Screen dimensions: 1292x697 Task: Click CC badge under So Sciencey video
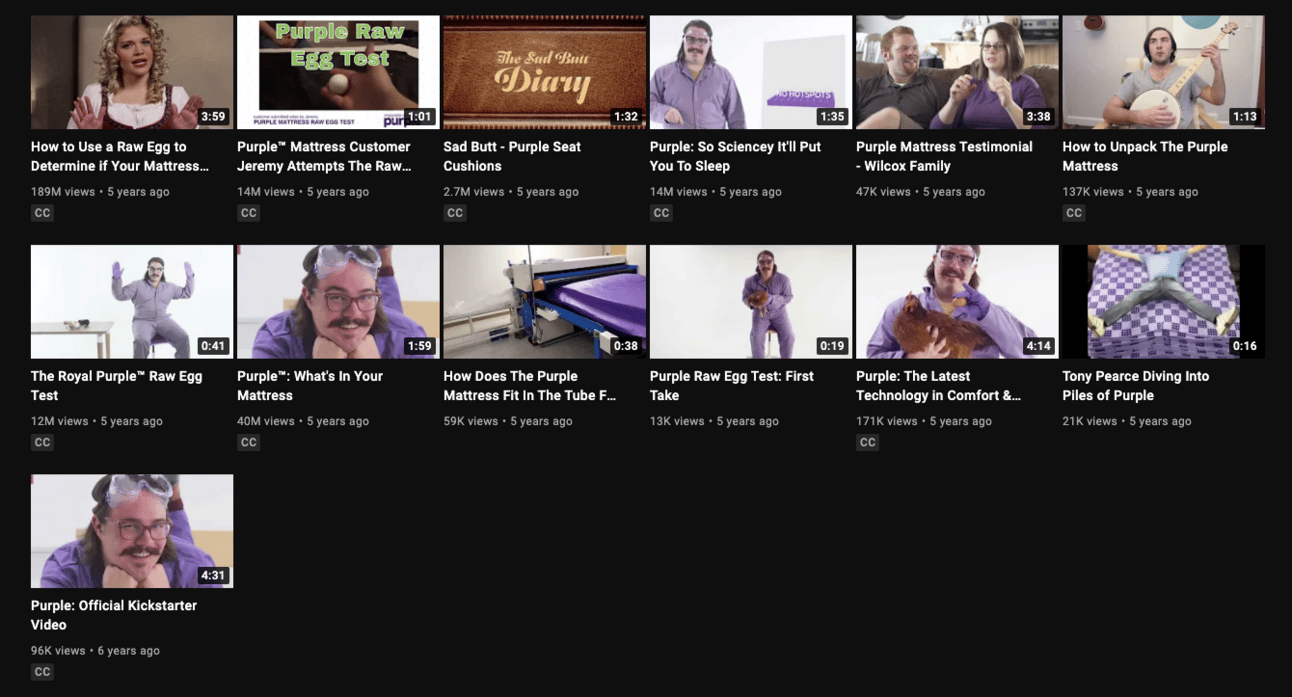[661, 213]
